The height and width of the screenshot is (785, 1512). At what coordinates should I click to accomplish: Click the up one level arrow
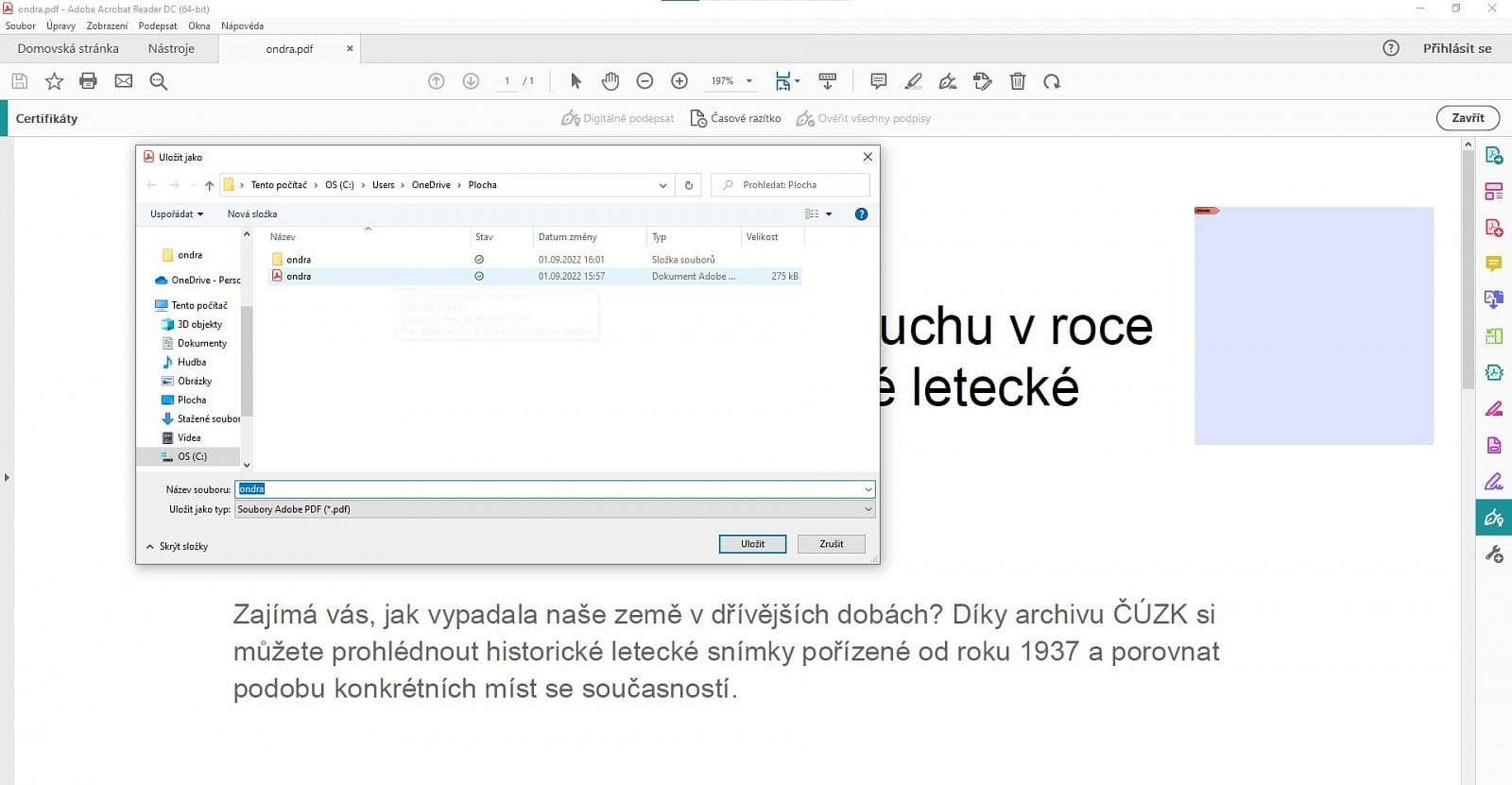[209, 185]
